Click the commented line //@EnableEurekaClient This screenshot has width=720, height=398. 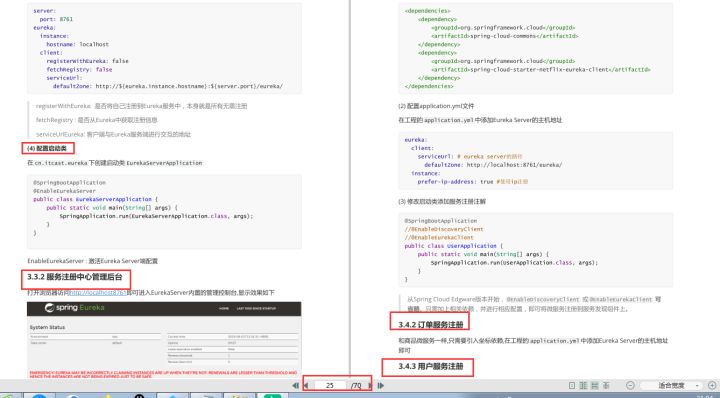coord(439,238)
